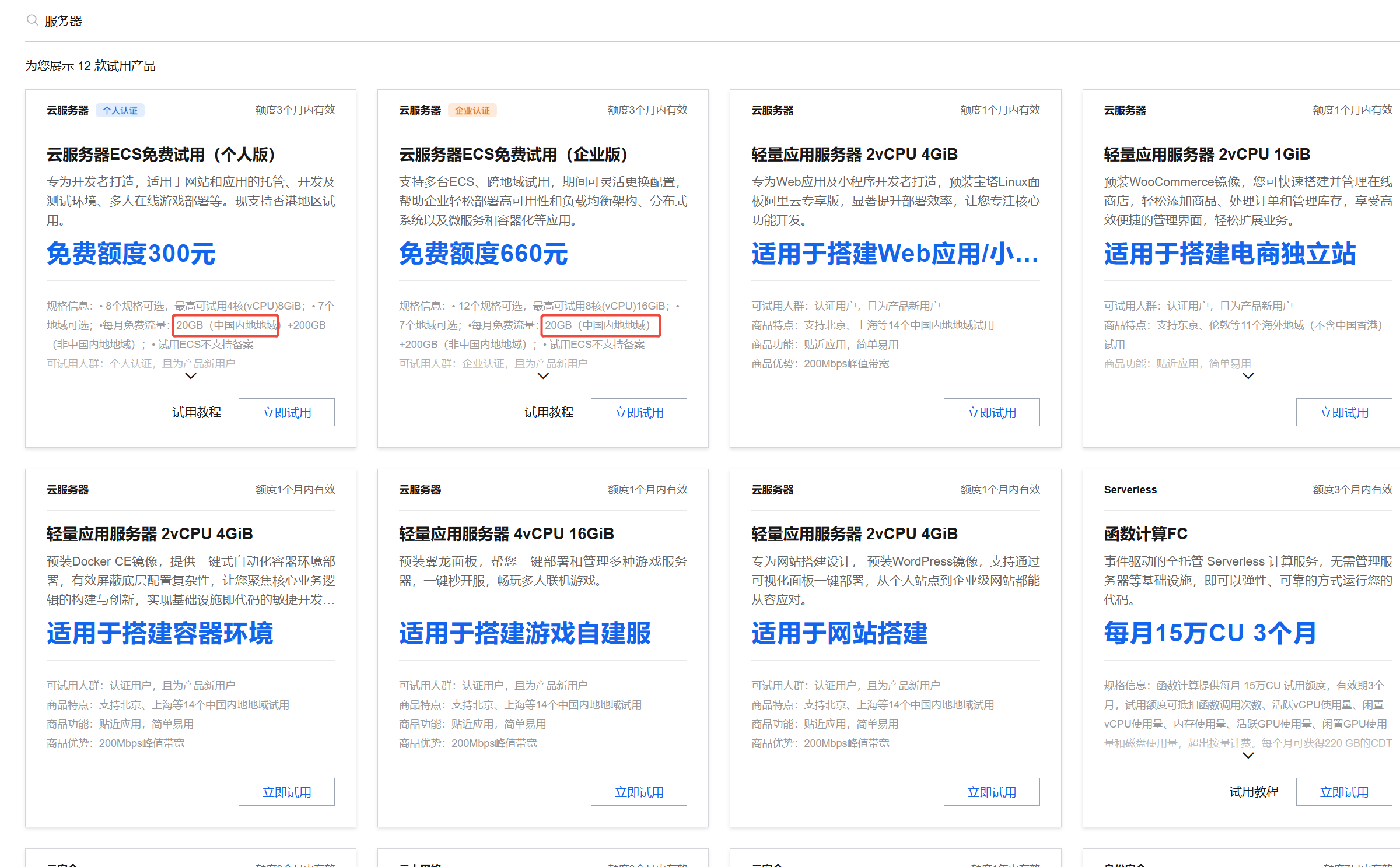Viewport: 1400px width, 867px height.
Task: Click the 企业认证 tag badge
Action: tap(472, 110)
